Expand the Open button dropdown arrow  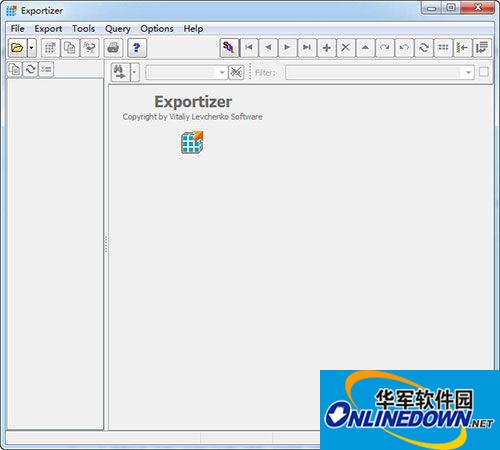(x=31, y=48)
